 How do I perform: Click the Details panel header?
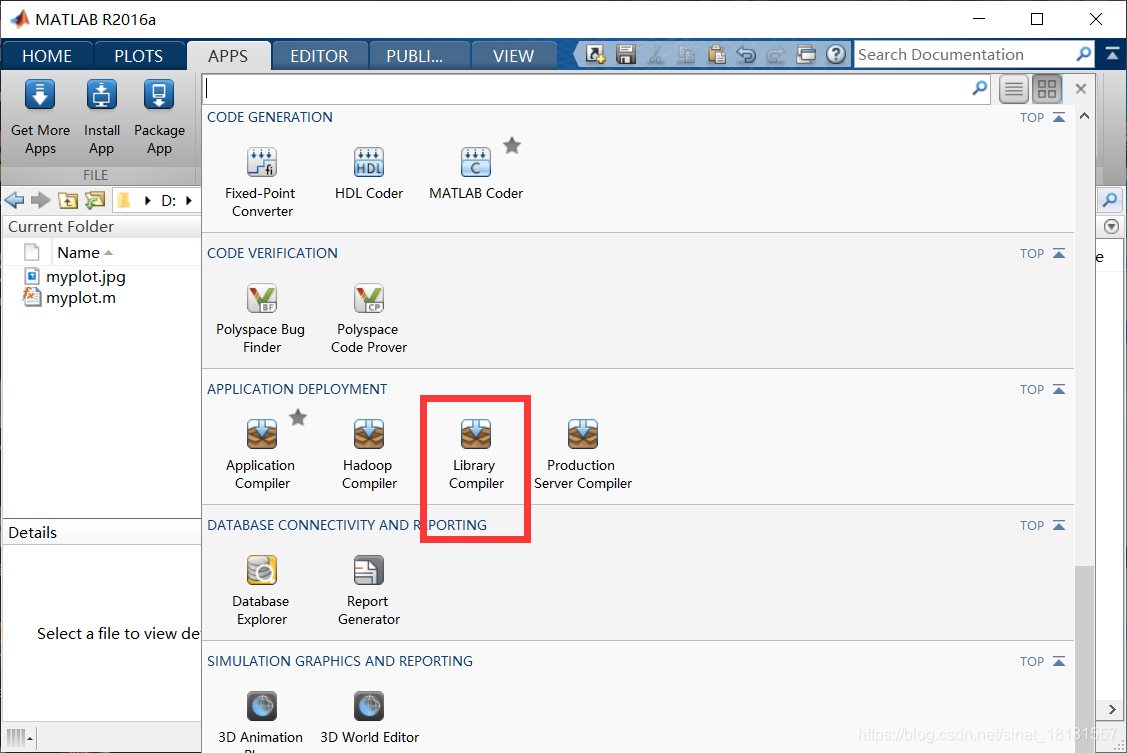pyautogui.click(x=101, y=532)
